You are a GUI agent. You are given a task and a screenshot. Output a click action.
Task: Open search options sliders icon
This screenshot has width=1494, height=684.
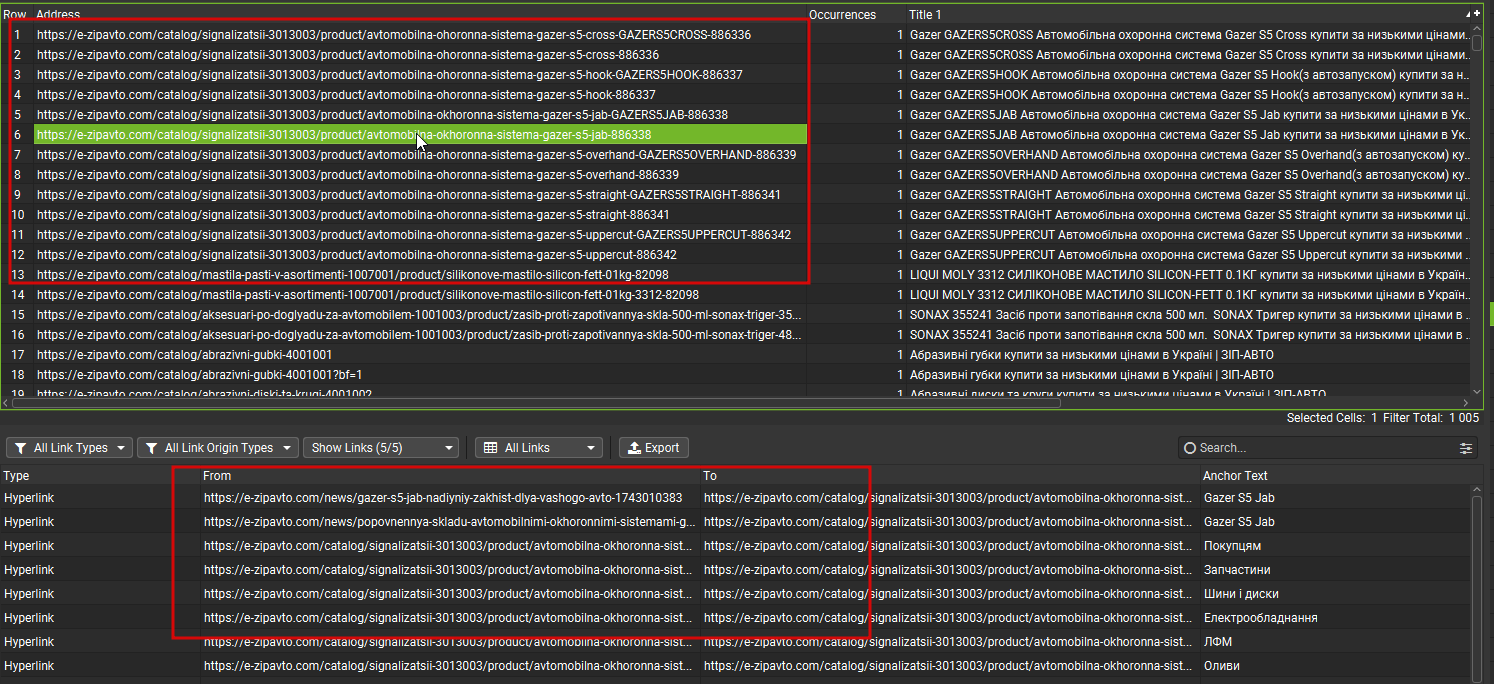[1466, 448]
